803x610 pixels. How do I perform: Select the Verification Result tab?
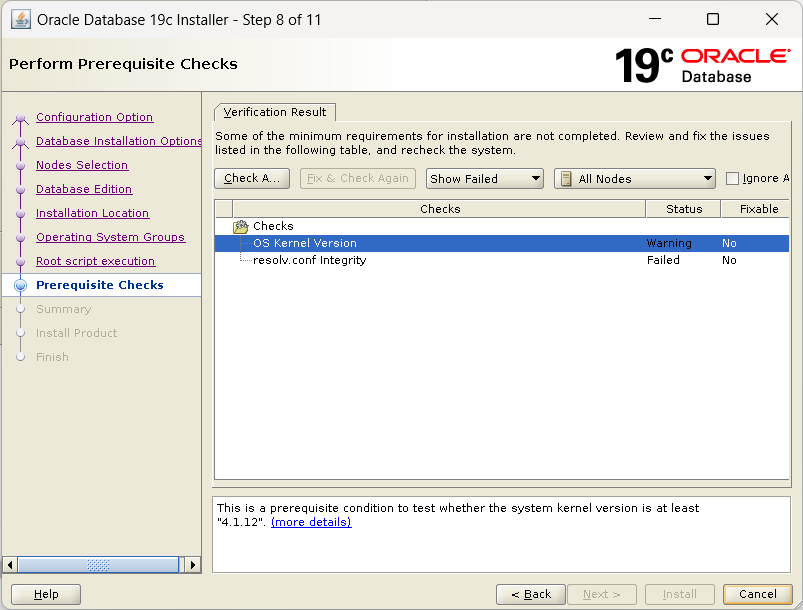click(x=274, y=112)
